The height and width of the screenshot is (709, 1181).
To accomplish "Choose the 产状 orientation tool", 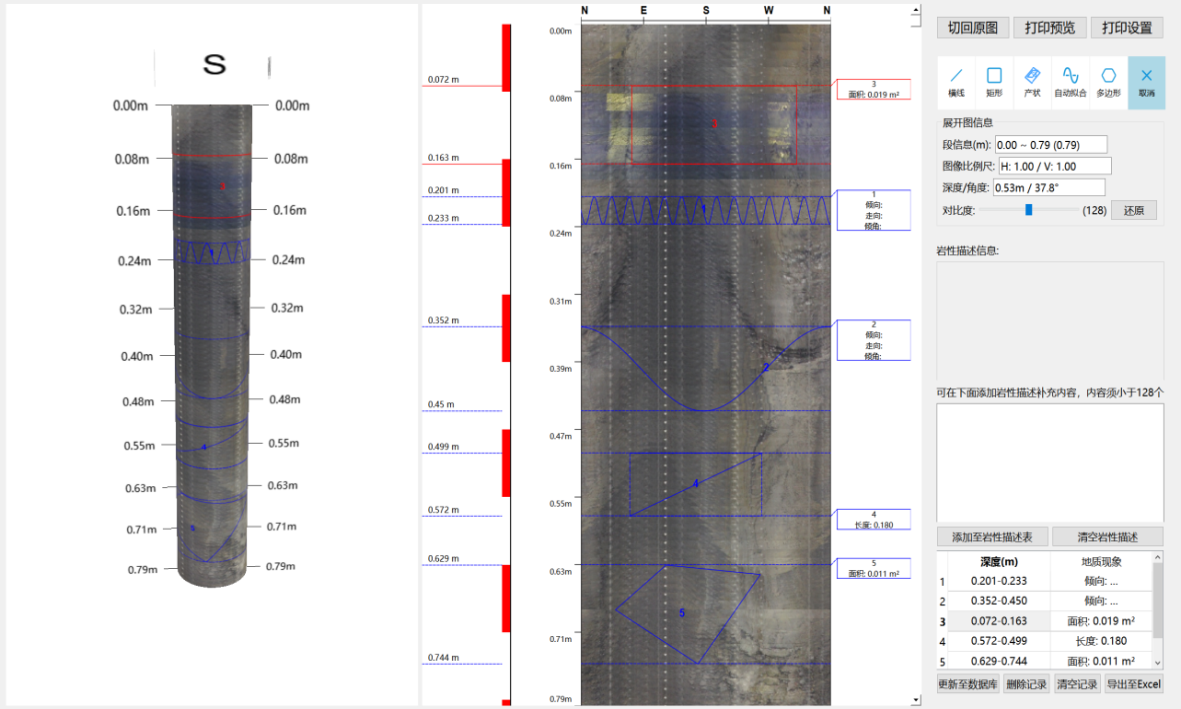I will pyautogui.click(x=1032, y=82).
